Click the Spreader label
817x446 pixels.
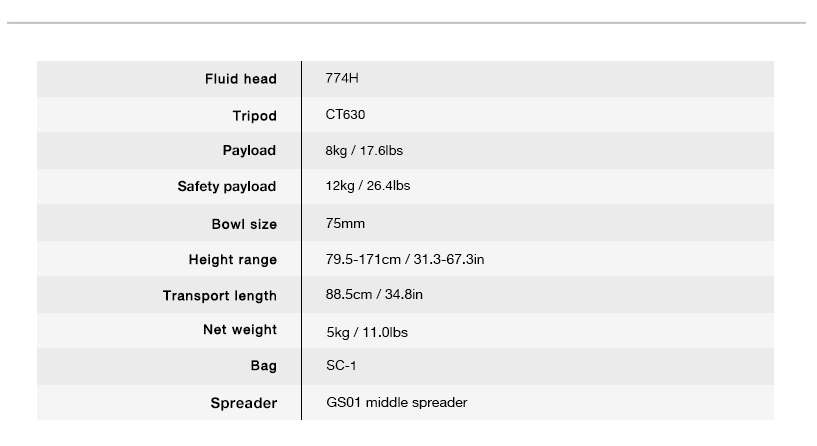coord(243,403)
